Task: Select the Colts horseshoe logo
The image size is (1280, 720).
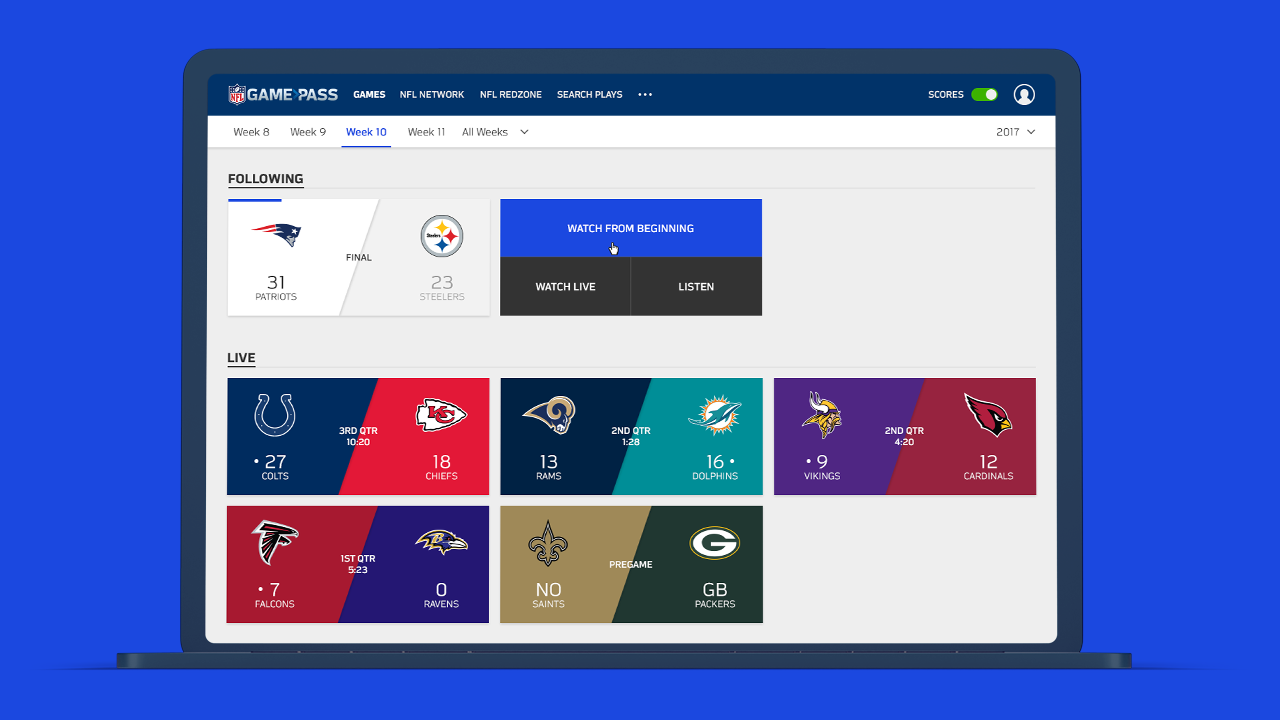Action: point(275,415)
